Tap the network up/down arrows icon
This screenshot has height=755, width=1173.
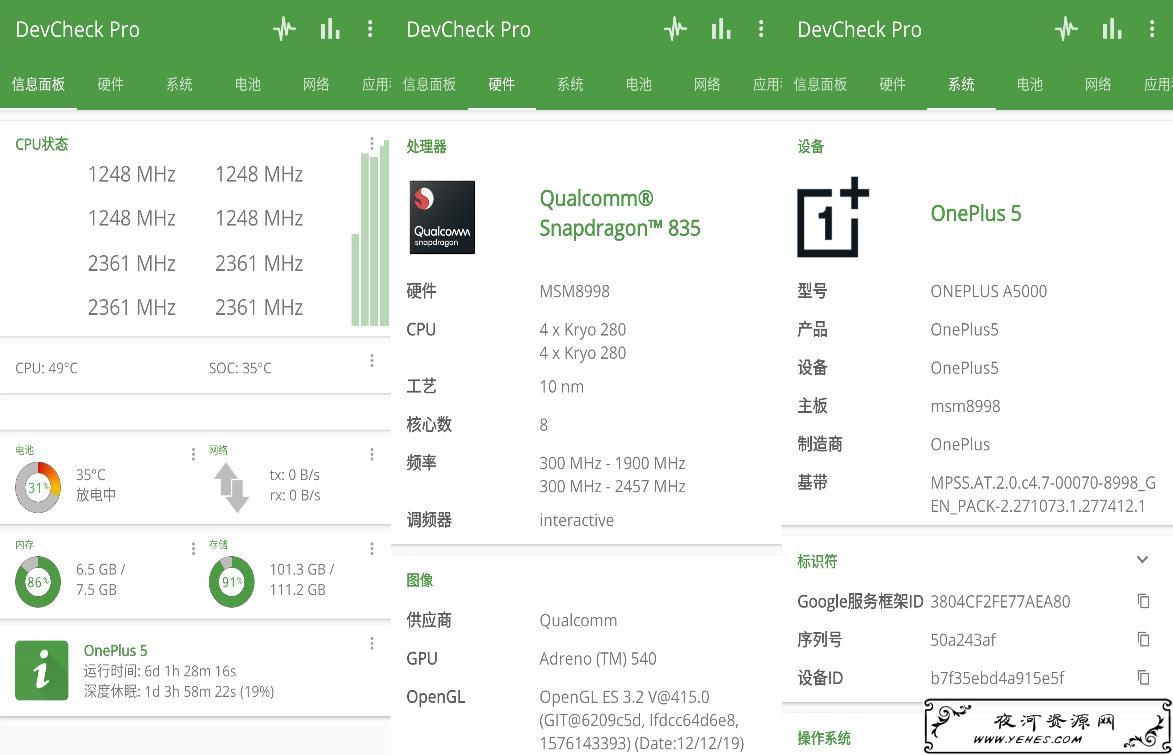[x=232, y=488]
